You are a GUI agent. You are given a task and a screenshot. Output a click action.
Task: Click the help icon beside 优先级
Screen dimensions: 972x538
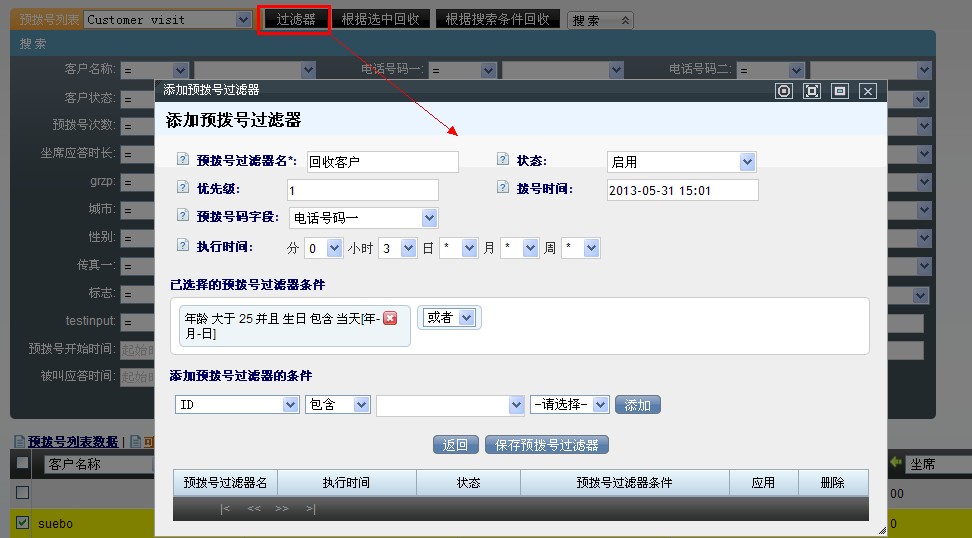click(x=182, y=187)
